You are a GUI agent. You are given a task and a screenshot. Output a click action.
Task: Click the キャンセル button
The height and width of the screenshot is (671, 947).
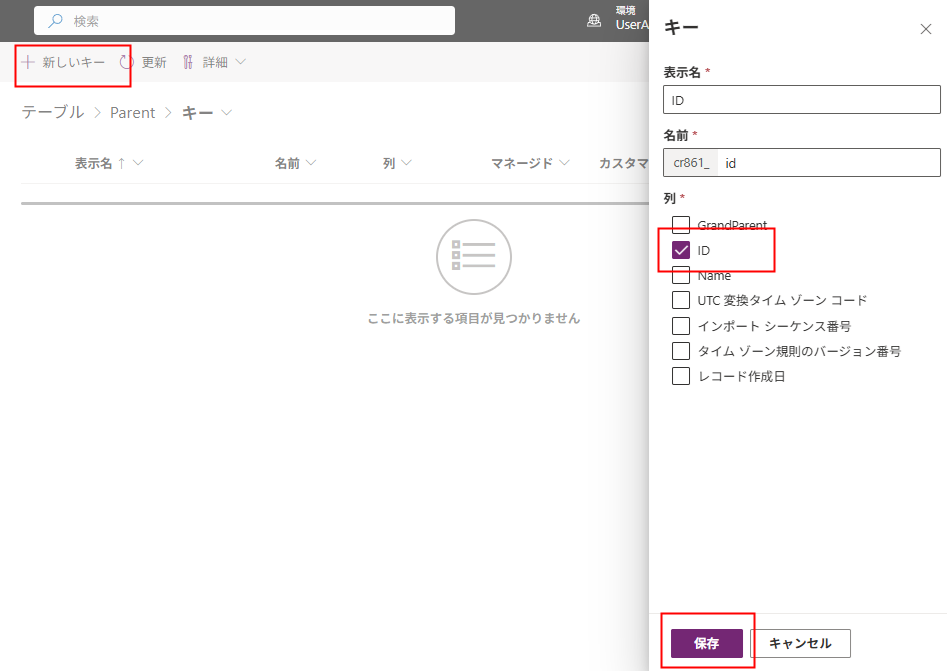[x=799, y=643]
